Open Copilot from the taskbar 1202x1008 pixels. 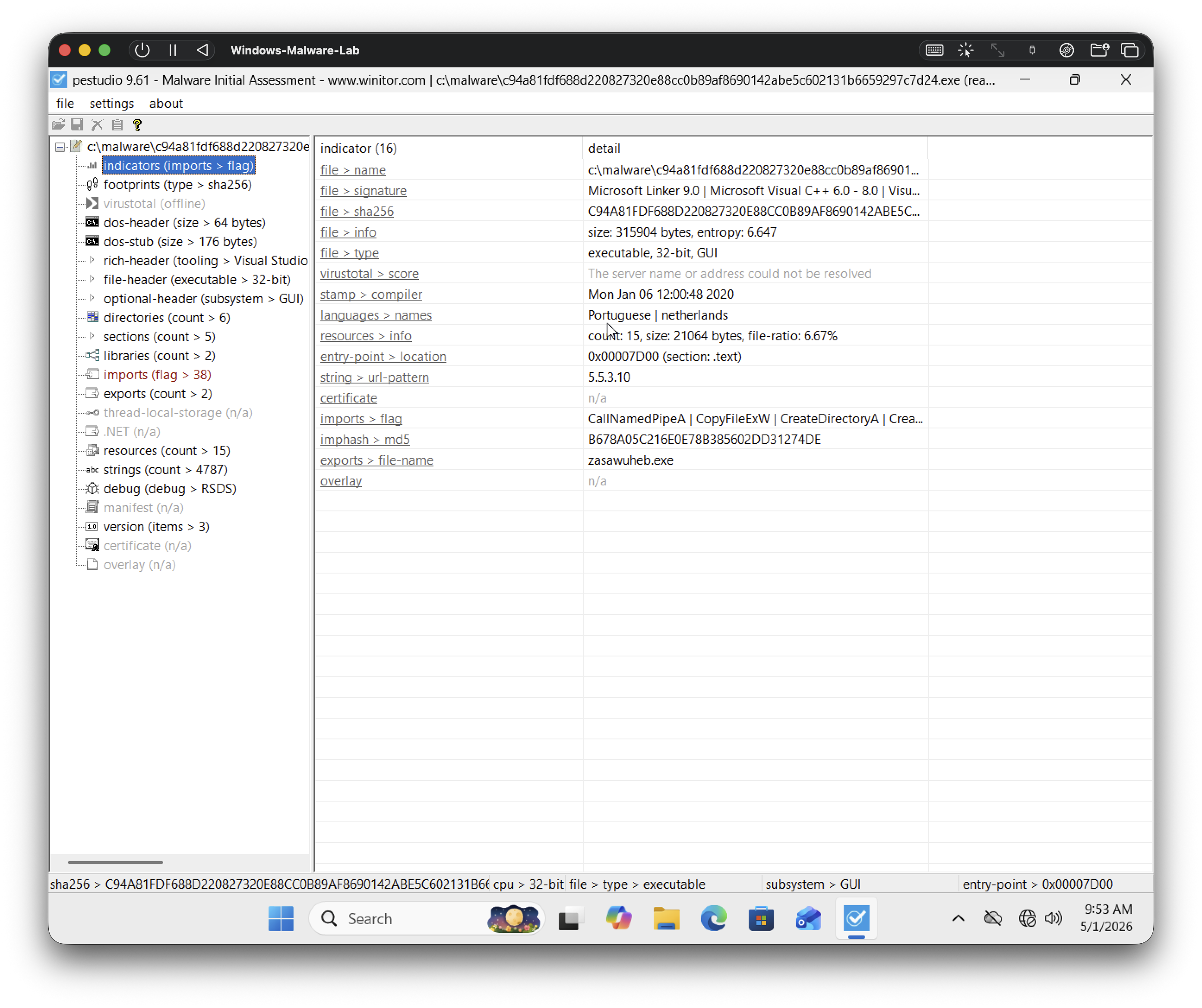(x=618, y=919)
